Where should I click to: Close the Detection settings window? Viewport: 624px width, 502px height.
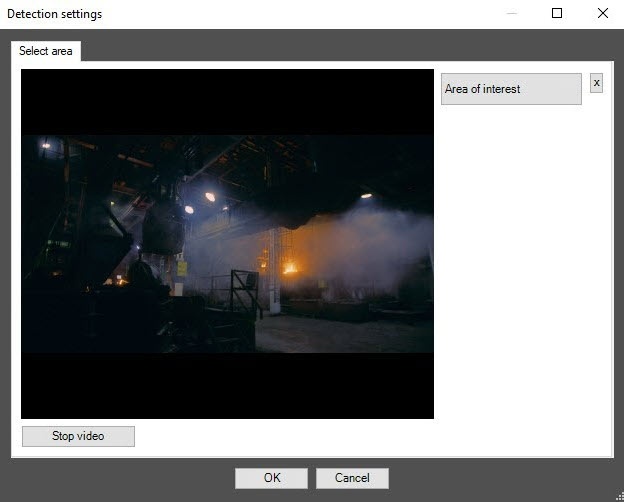click(x=602, y=14)
